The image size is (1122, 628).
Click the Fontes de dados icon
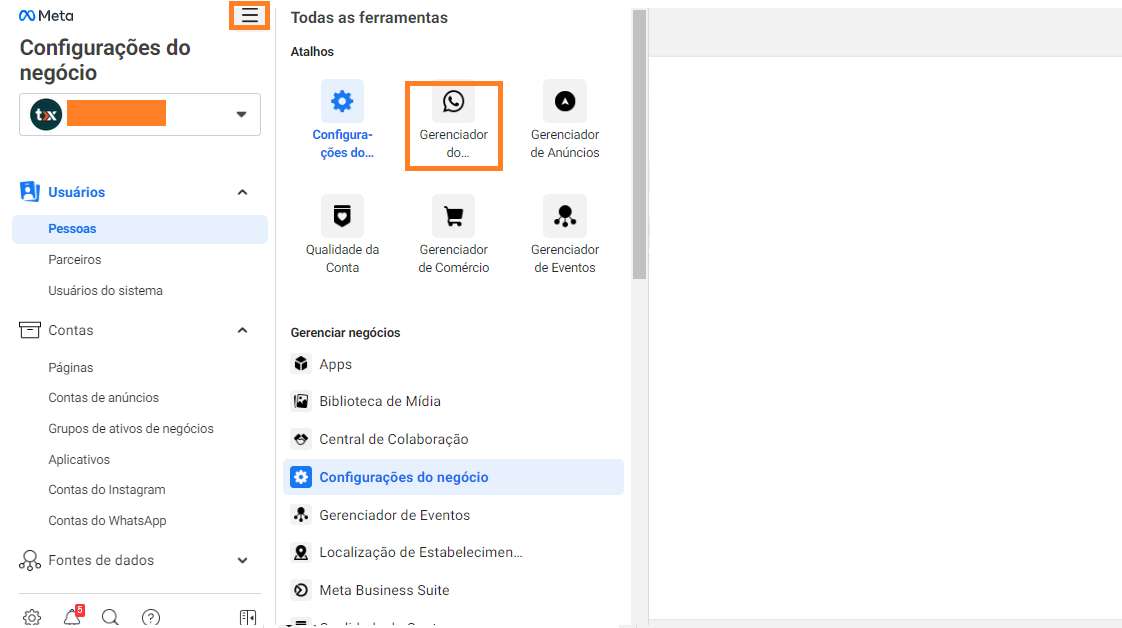29,560
